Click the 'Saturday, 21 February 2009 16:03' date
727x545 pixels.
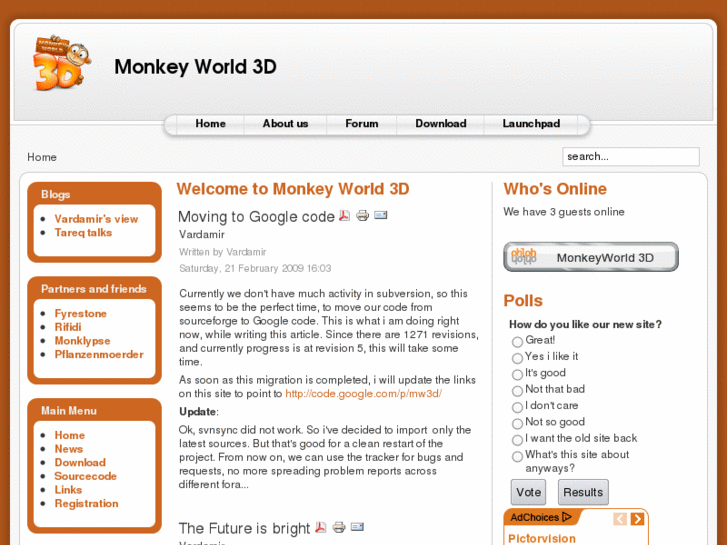click(x=255, y=269)
